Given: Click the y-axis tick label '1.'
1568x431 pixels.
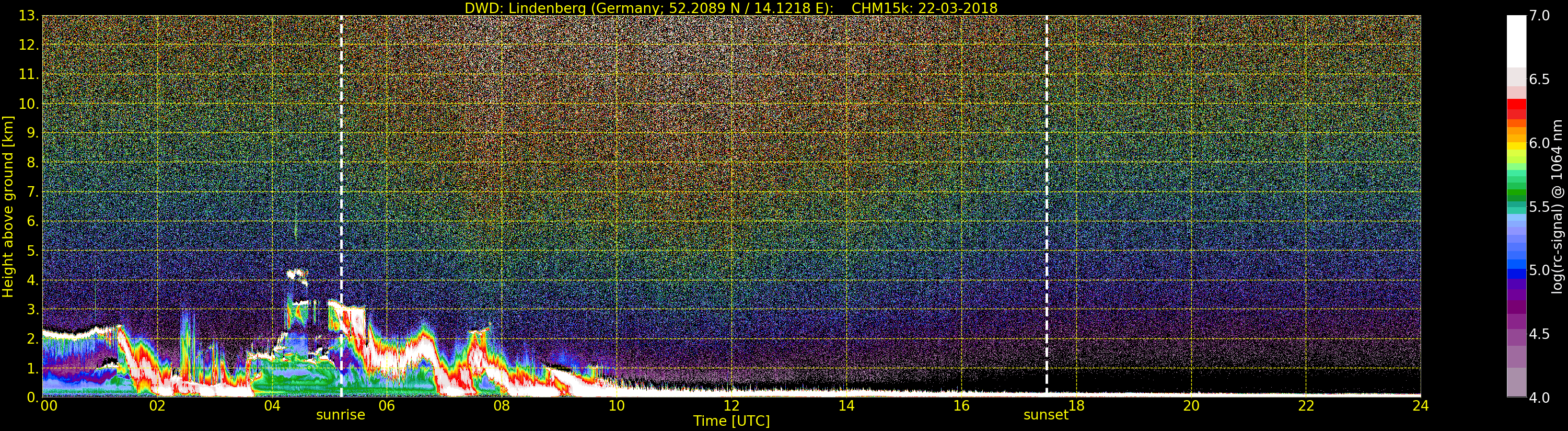Looking at the screenshot, I should (x=33, y=368).
